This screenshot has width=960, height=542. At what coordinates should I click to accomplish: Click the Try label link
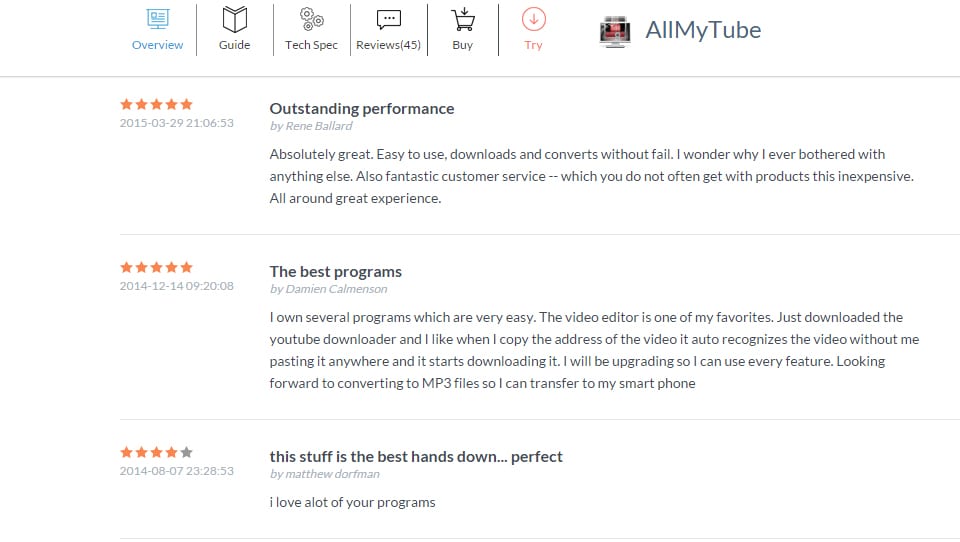click(x=533, y=45)
